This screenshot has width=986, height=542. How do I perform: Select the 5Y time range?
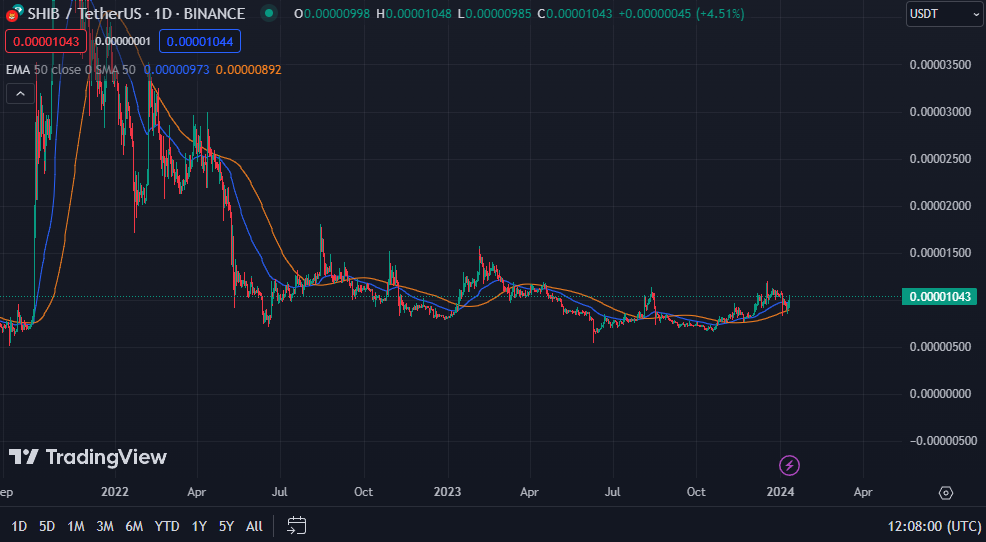tap(226, 526)
